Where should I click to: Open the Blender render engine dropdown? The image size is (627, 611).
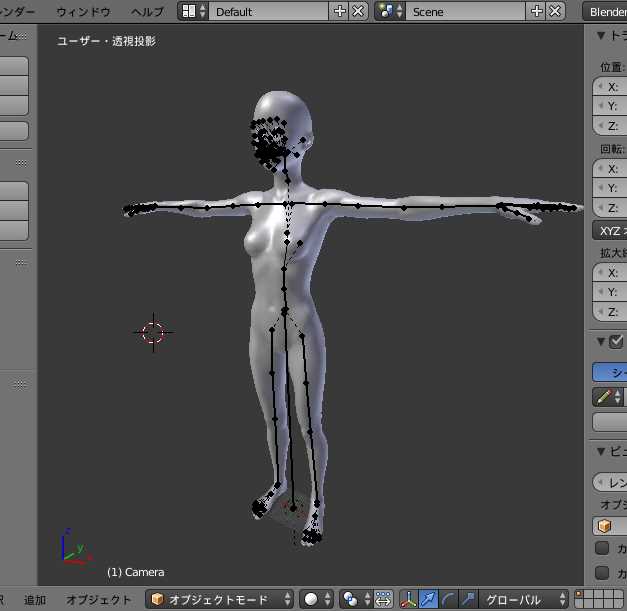point(605,11)
